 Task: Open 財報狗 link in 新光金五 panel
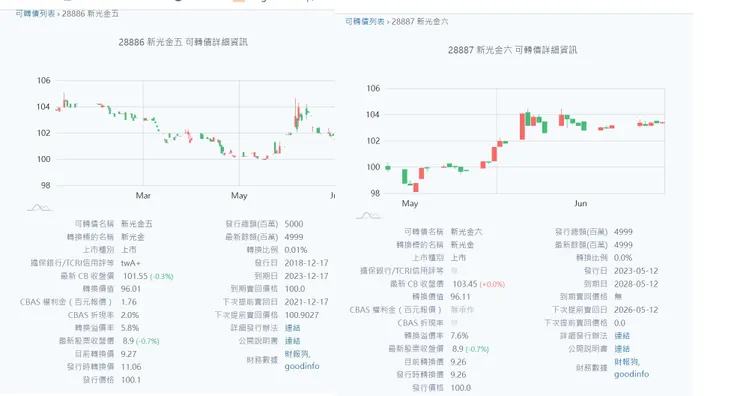click(297, 354)
